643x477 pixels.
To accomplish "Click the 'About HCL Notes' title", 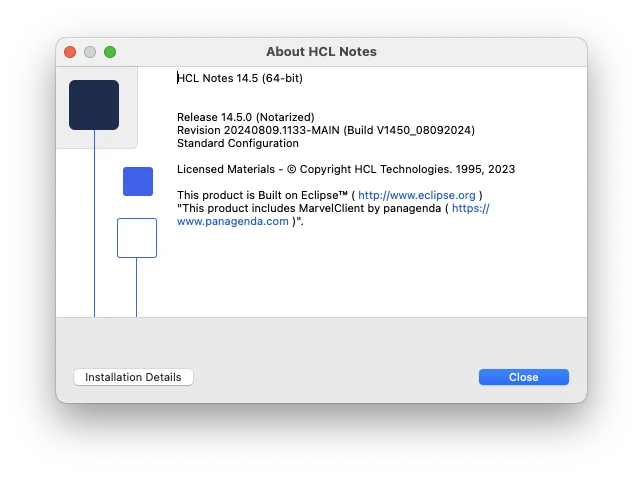I will click(322, 52).
